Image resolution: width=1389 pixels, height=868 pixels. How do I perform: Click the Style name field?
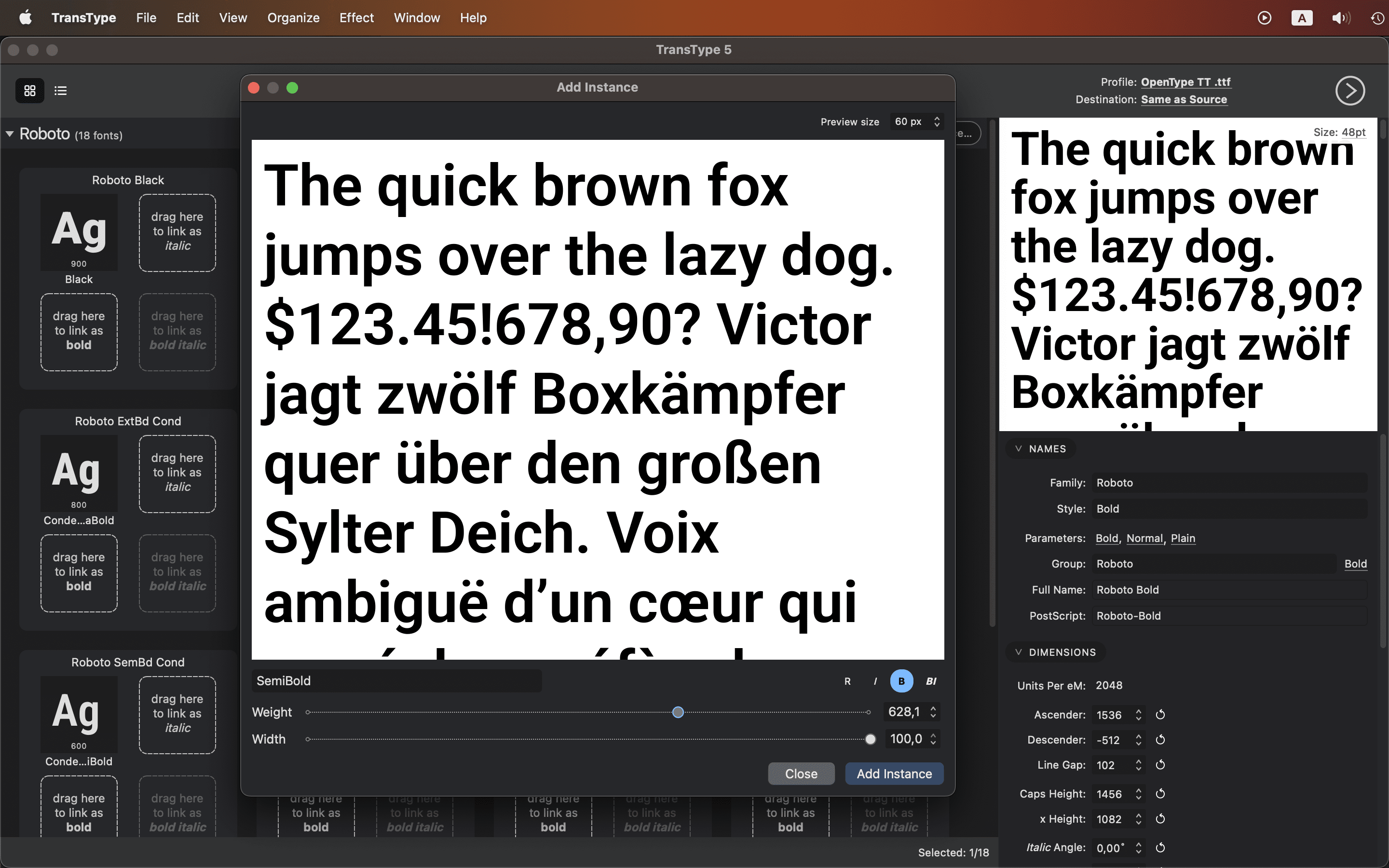[1229, 509]
